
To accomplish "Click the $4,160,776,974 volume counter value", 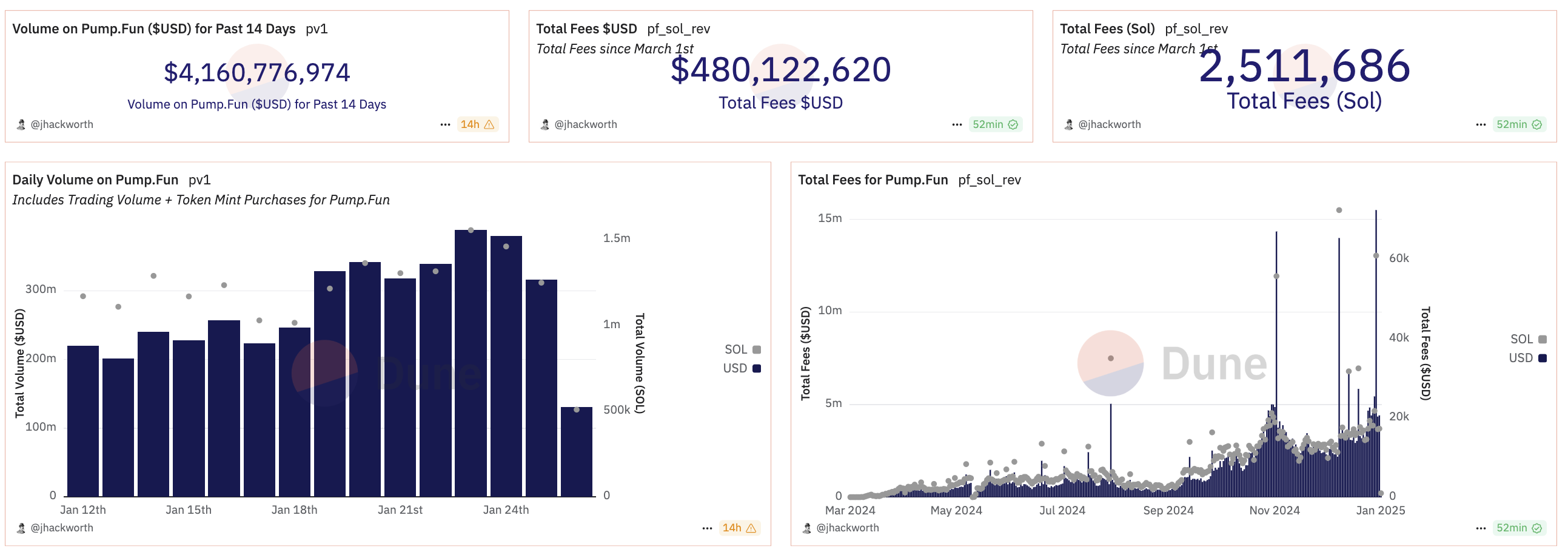I will tap(257, 73).
